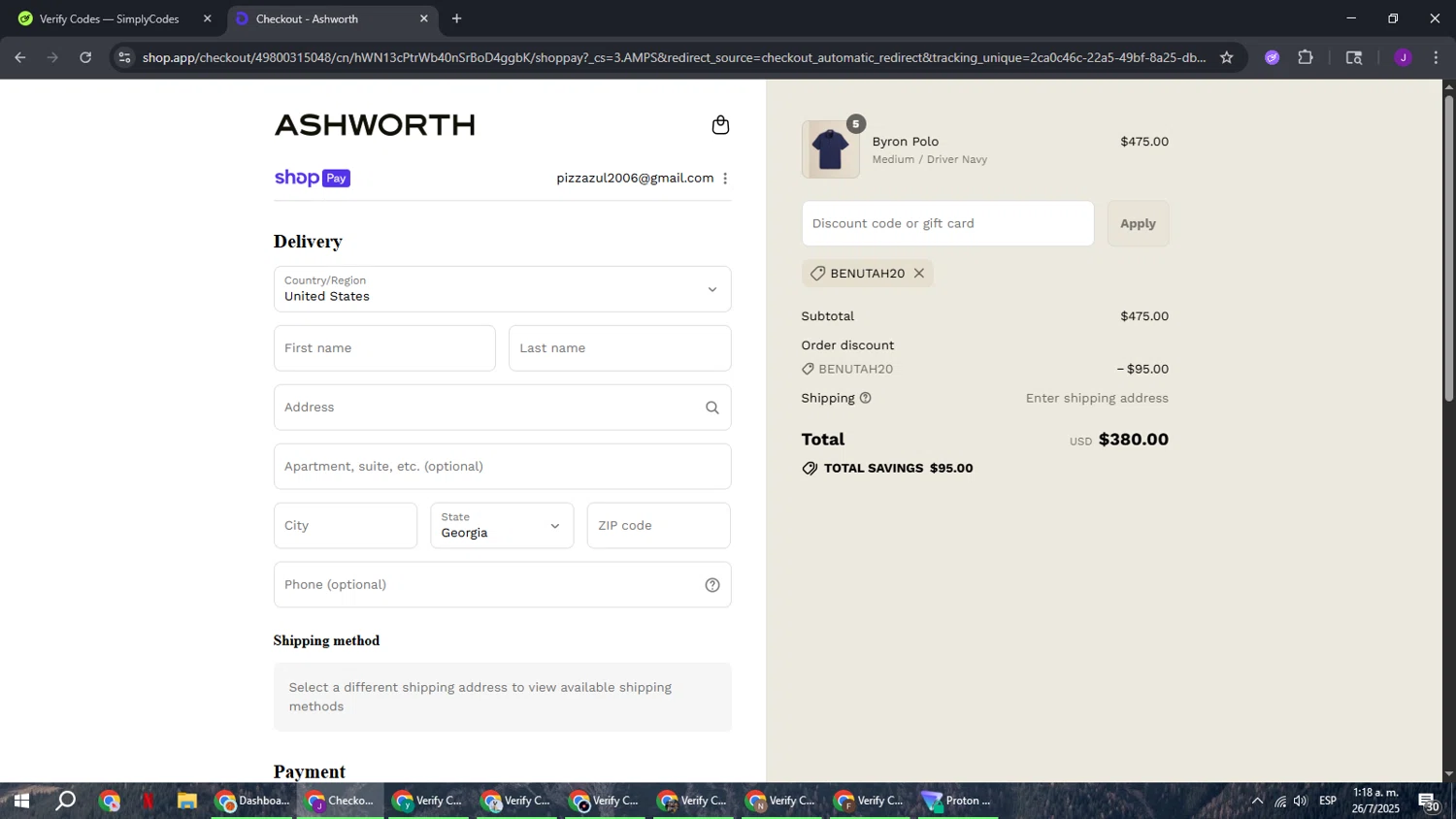Switch to Proton taskbar app
1456x819 pixels.
[x=957, y=802]
